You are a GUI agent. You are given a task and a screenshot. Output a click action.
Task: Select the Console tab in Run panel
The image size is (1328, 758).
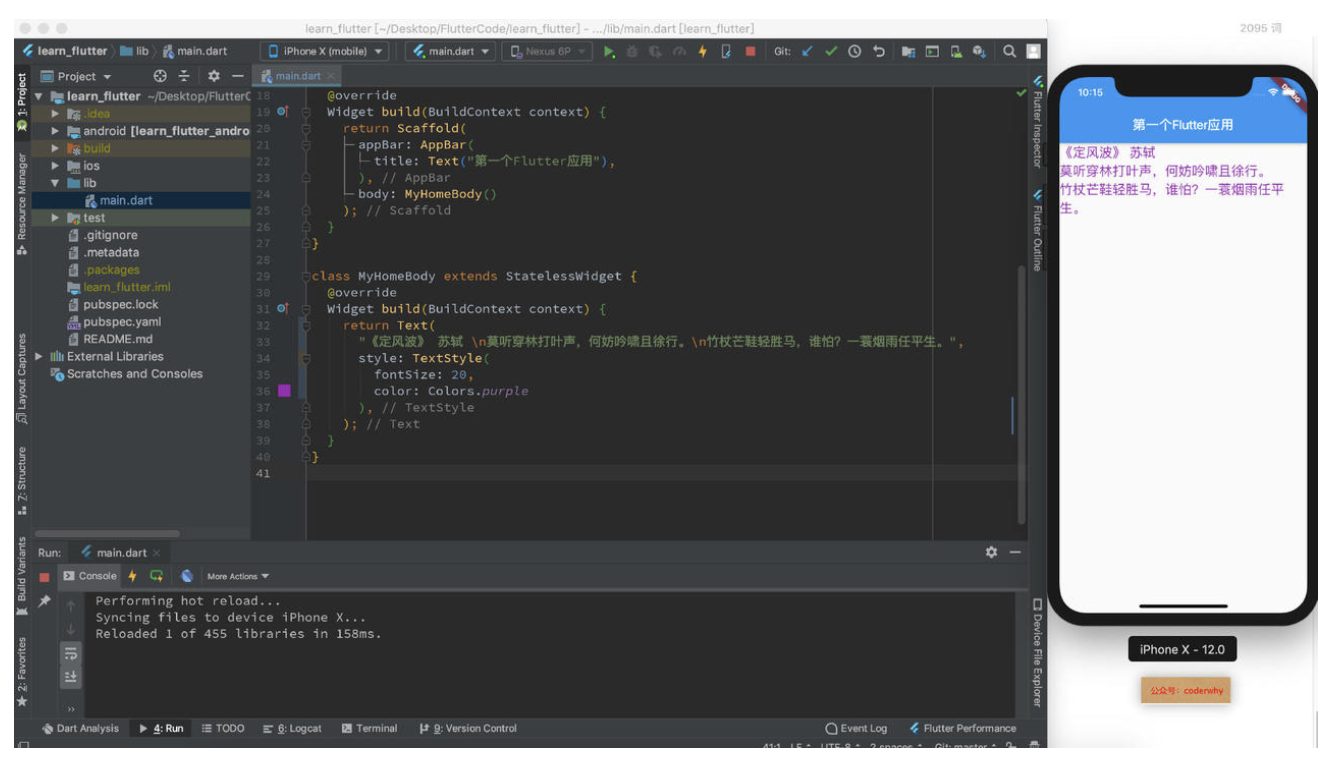(90, 576)
